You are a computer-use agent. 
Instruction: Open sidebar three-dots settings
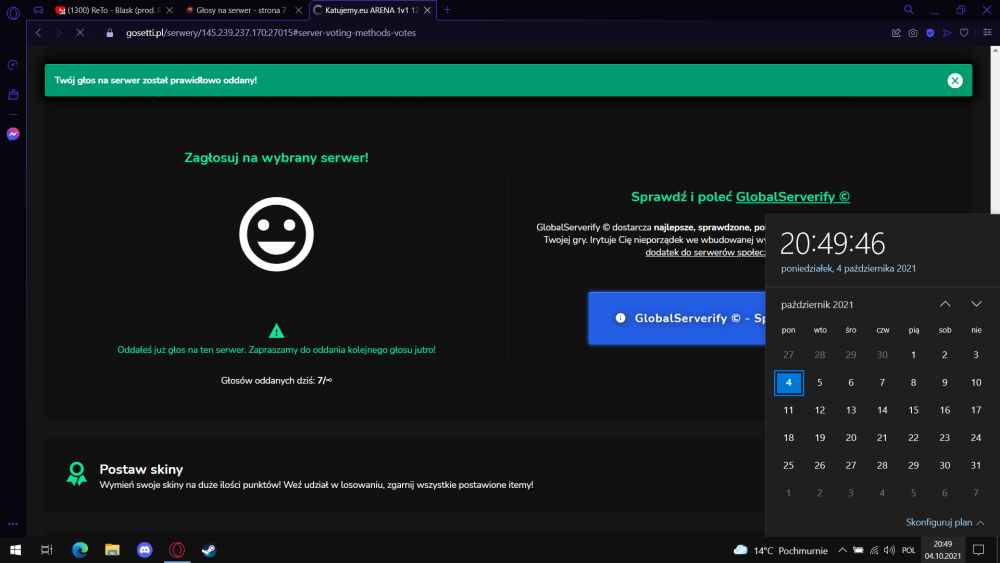[x=13, y=524]
